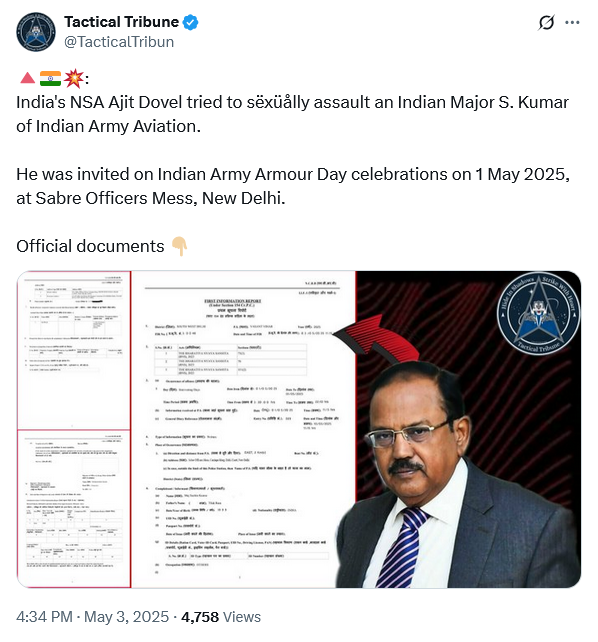The width and height of the screenshot is (598, 642).
Task: Open the Grok slashed-circle icon
Action: [546, 22]
